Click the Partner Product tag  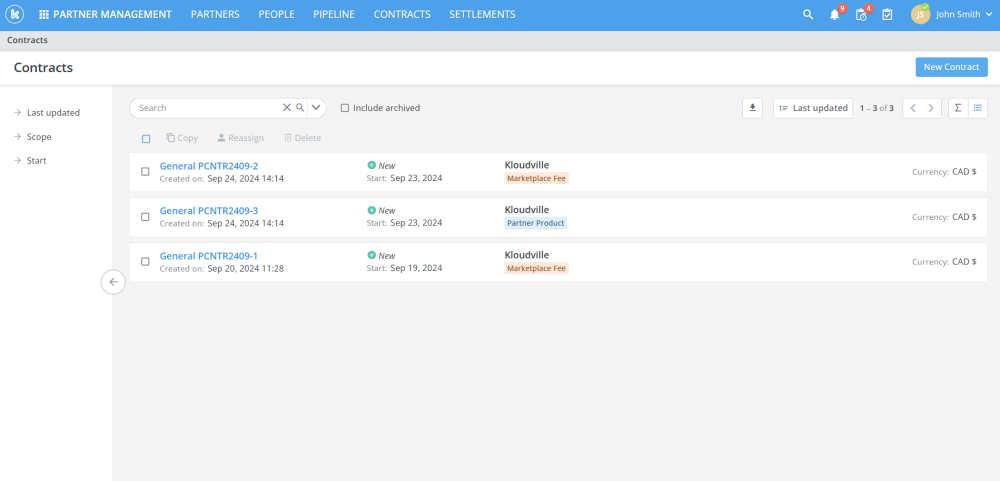536,223
